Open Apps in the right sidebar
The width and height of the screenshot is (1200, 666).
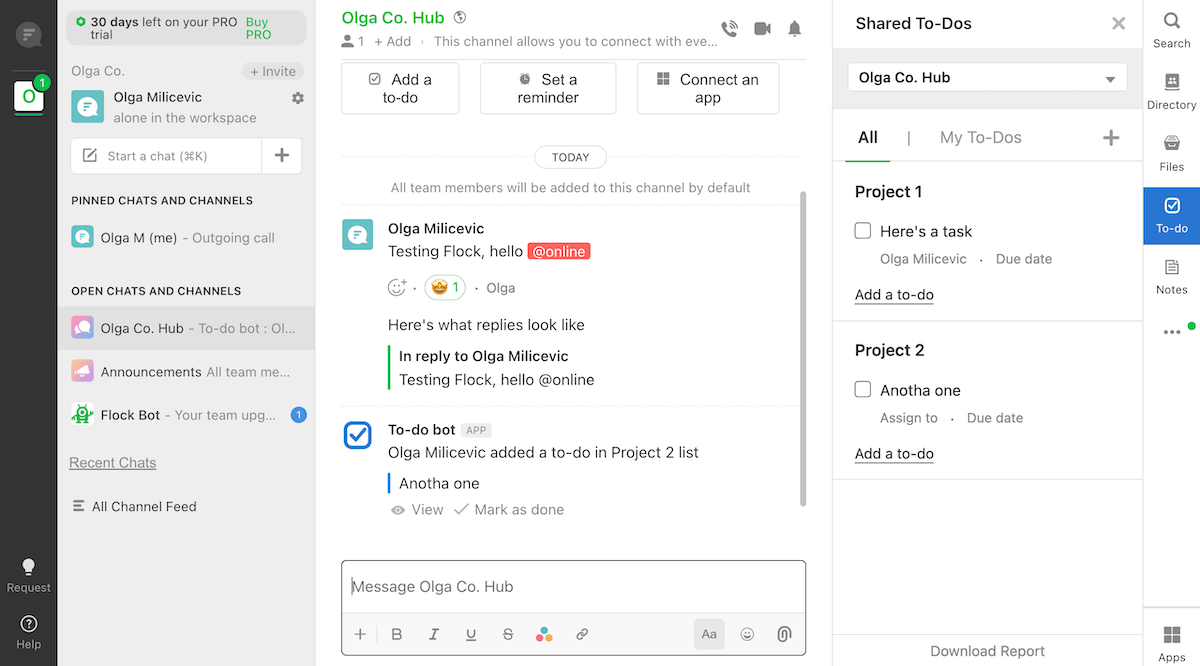1172,643
